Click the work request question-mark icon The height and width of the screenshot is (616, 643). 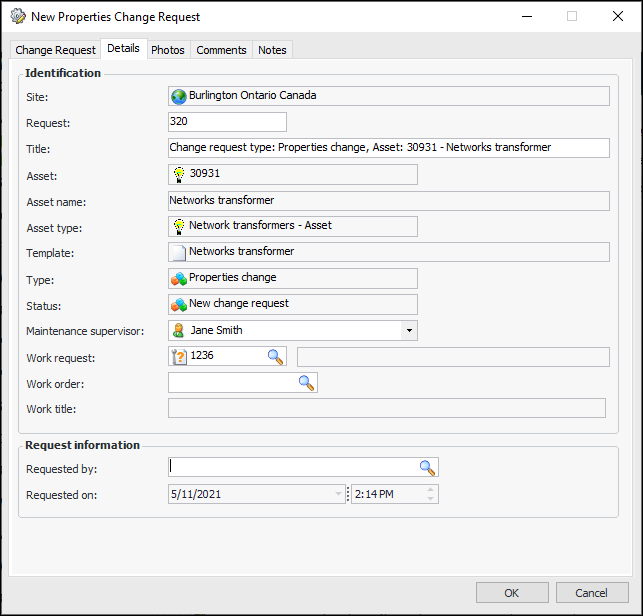(x=180, y=356)
